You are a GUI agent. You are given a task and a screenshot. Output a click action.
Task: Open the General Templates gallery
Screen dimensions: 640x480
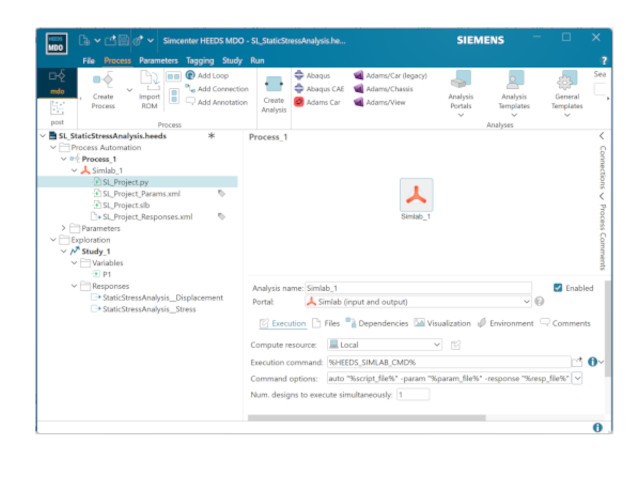[567, 94]
